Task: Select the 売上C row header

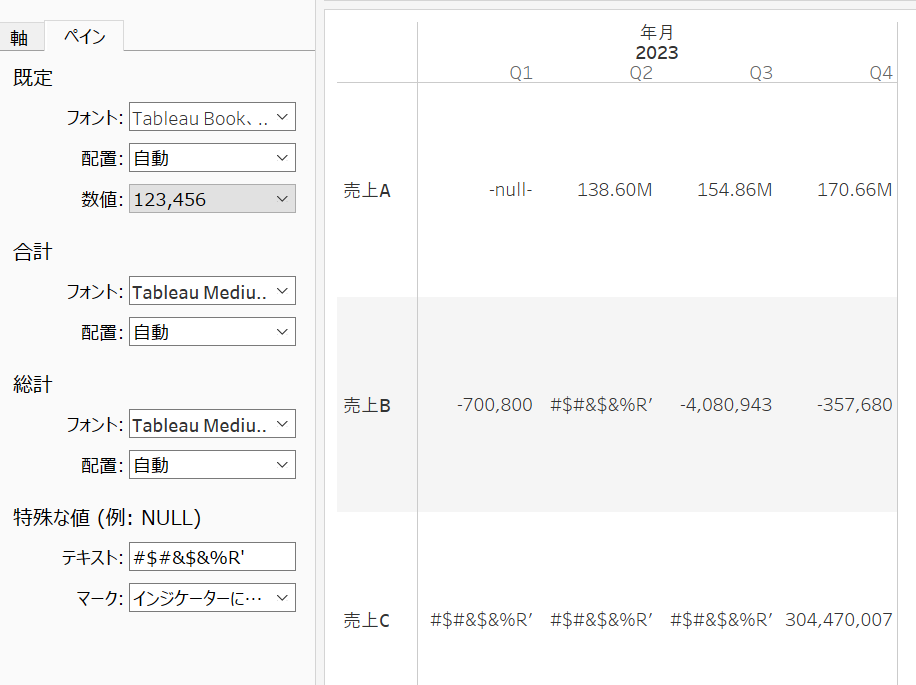Action: pyautogui.click(x=366, y=620)
